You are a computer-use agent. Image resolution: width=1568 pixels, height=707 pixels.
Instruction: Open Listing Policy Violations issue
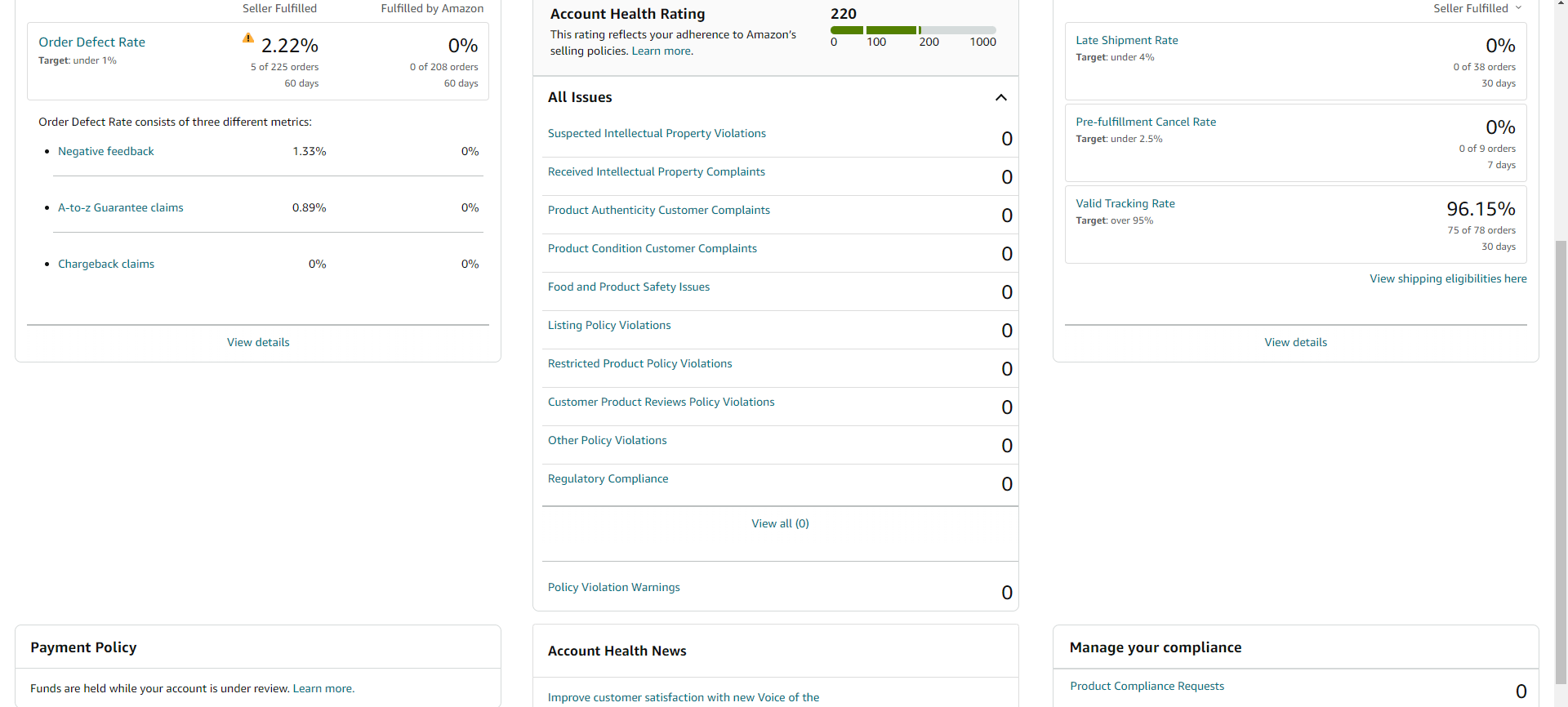[609, 325]
